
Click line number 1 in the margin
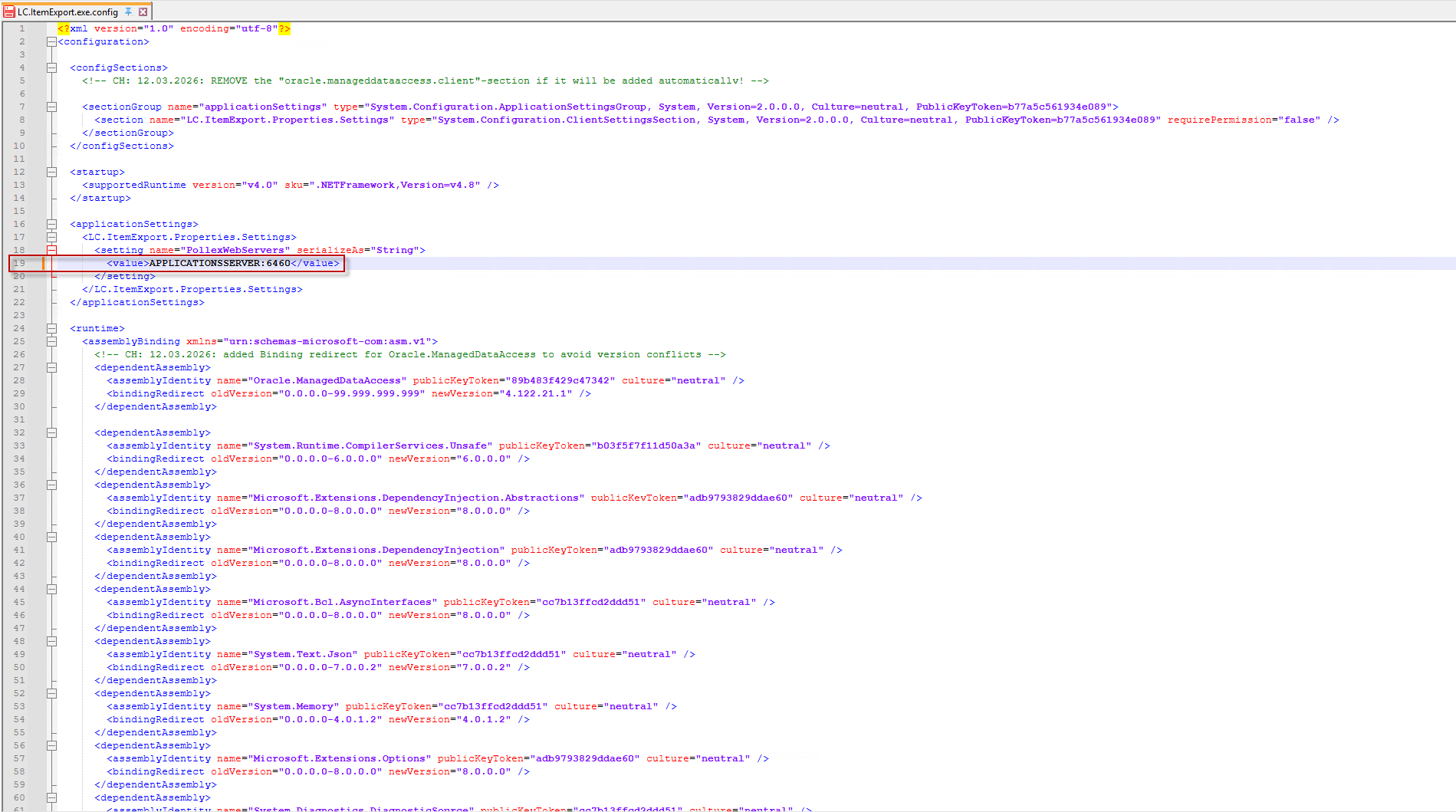point(22,28)
